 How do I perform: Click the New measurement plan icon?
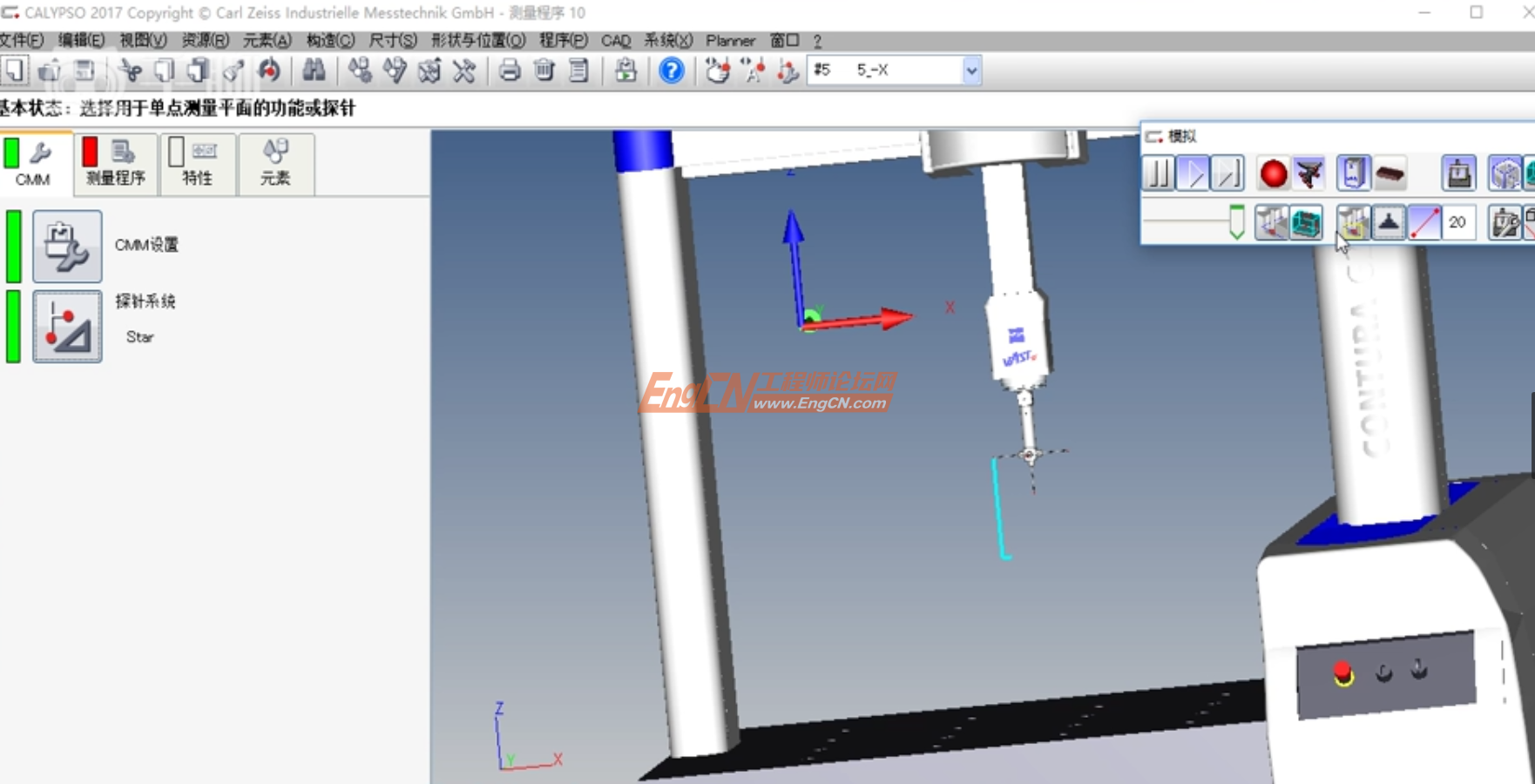pyautogui.click(x=15, y=71)
